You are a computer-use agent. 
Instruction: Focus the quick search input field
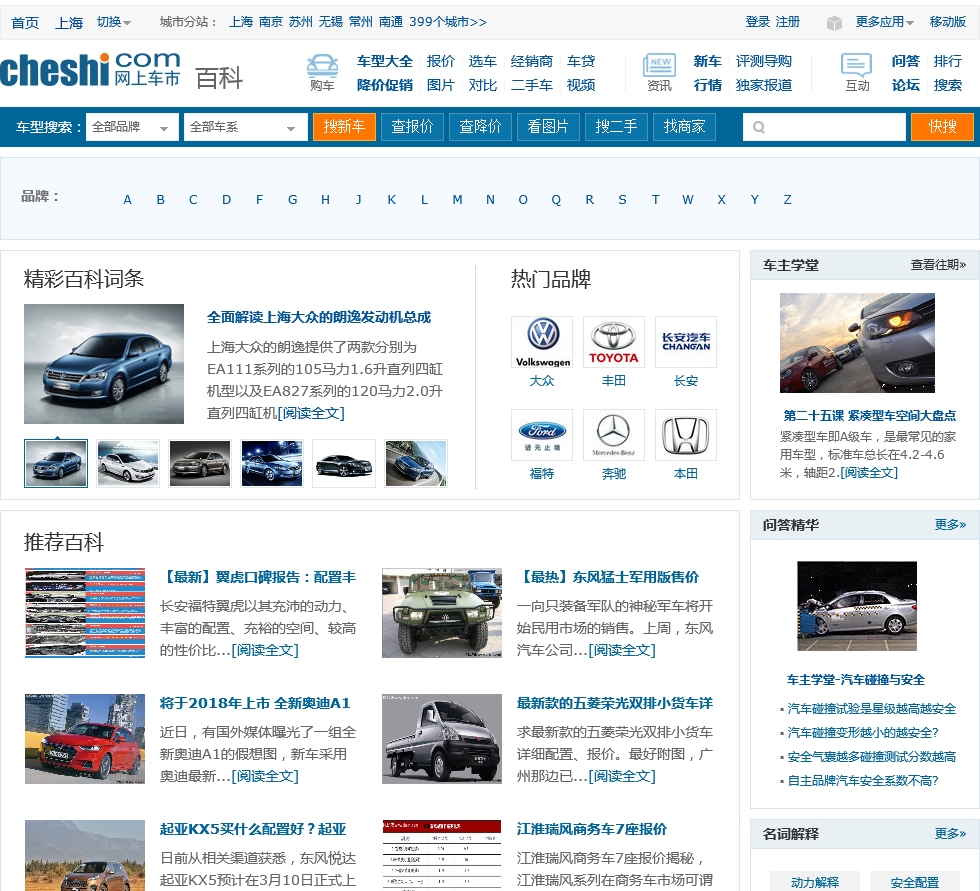[824, 127]
